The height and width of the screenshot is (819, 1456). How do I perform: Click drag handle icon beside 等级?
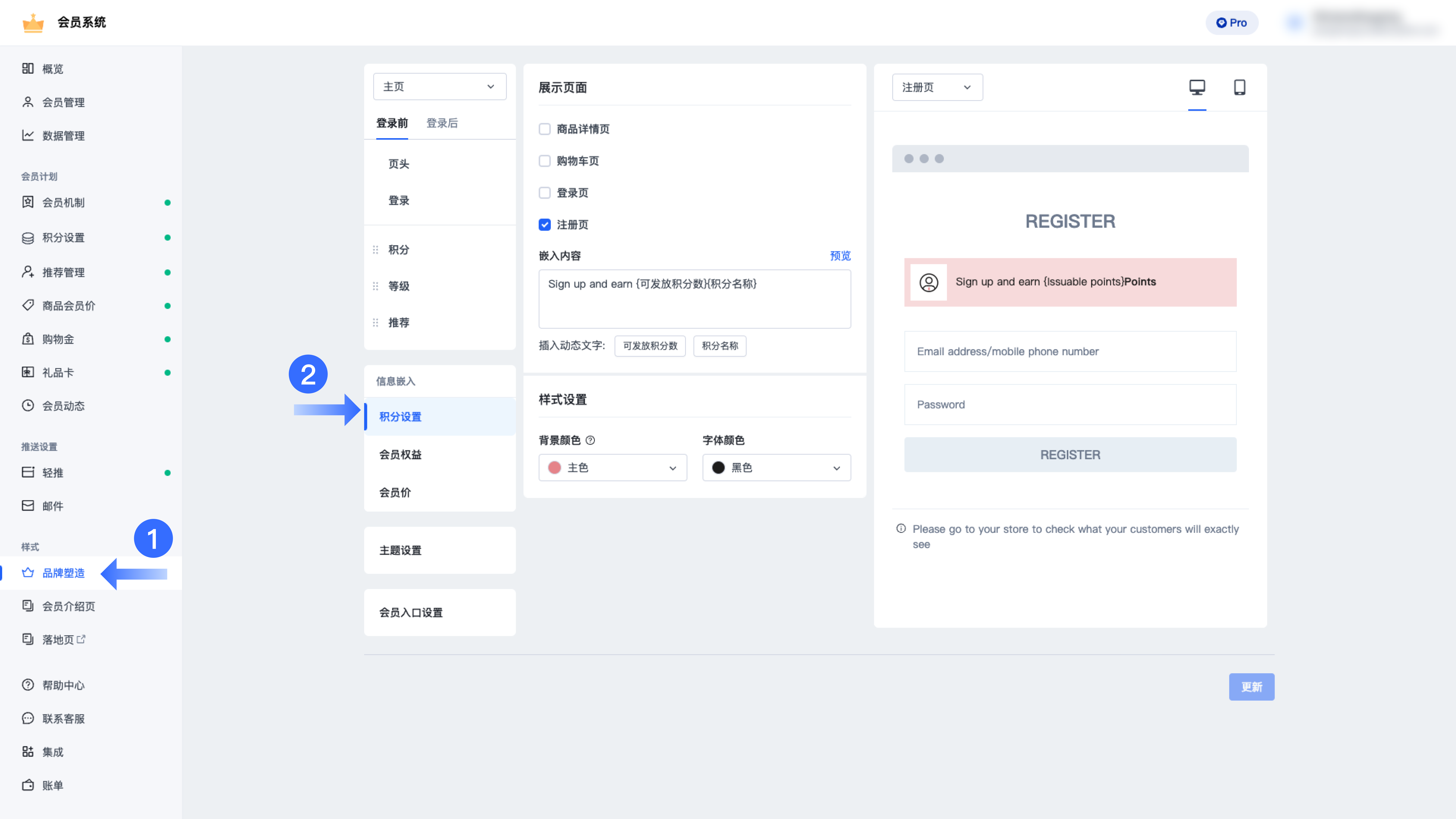[x=375, y=286]
